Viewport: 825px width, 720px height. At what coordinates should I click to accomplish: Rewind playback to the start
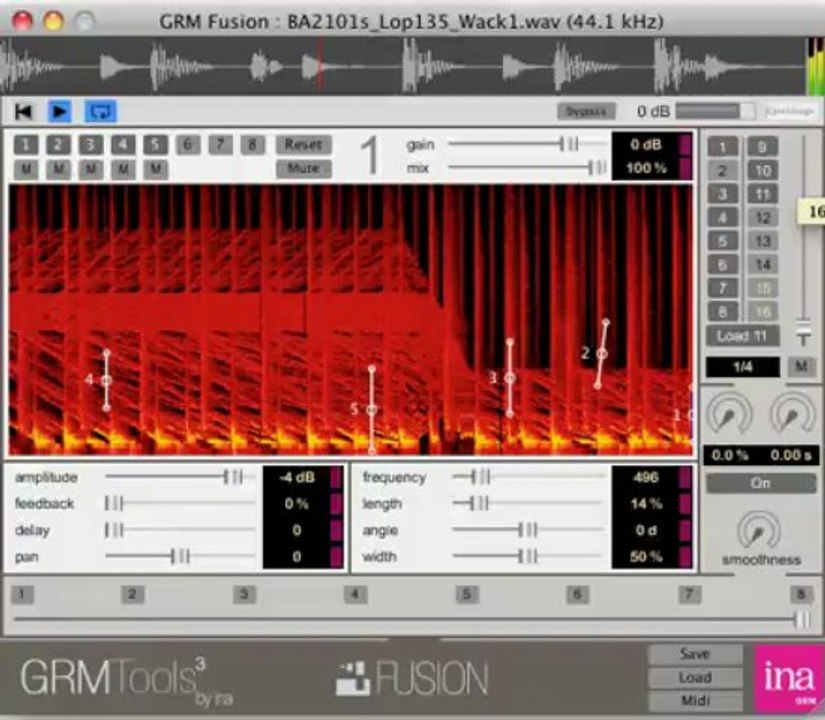24,112
